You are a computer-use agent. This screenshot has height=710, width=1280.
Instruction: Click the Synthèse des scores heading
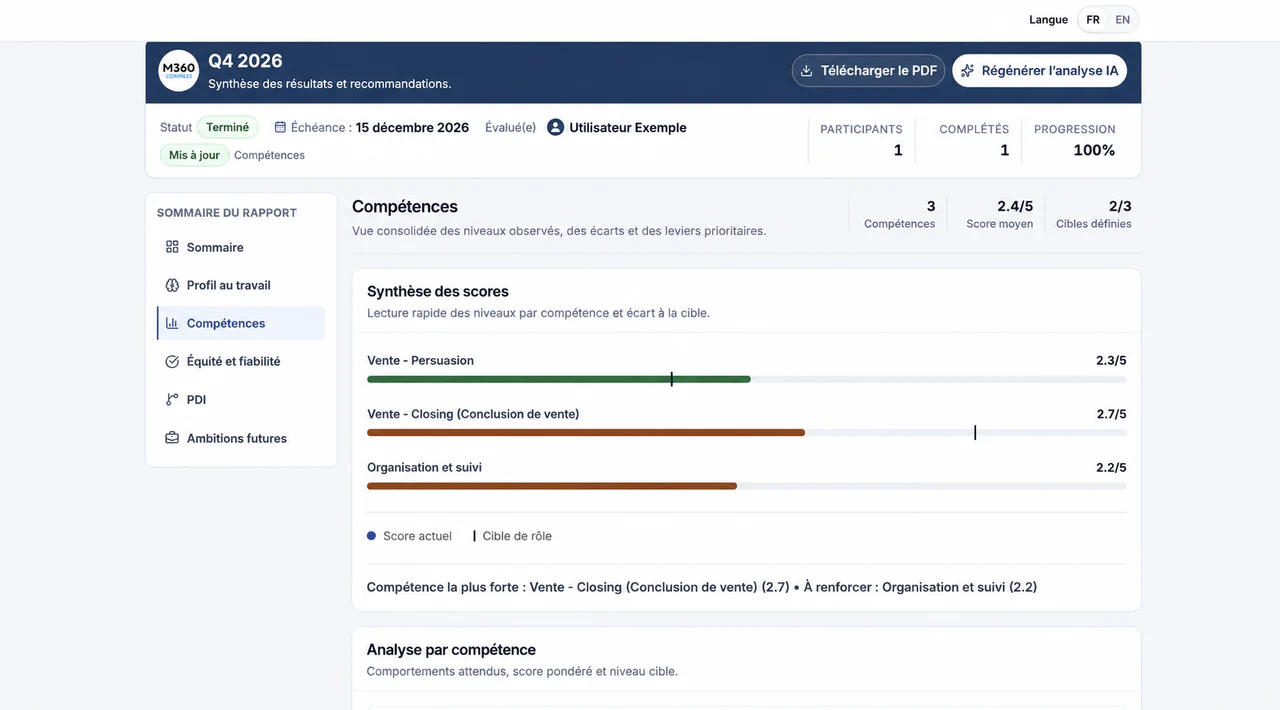(438, 291)
